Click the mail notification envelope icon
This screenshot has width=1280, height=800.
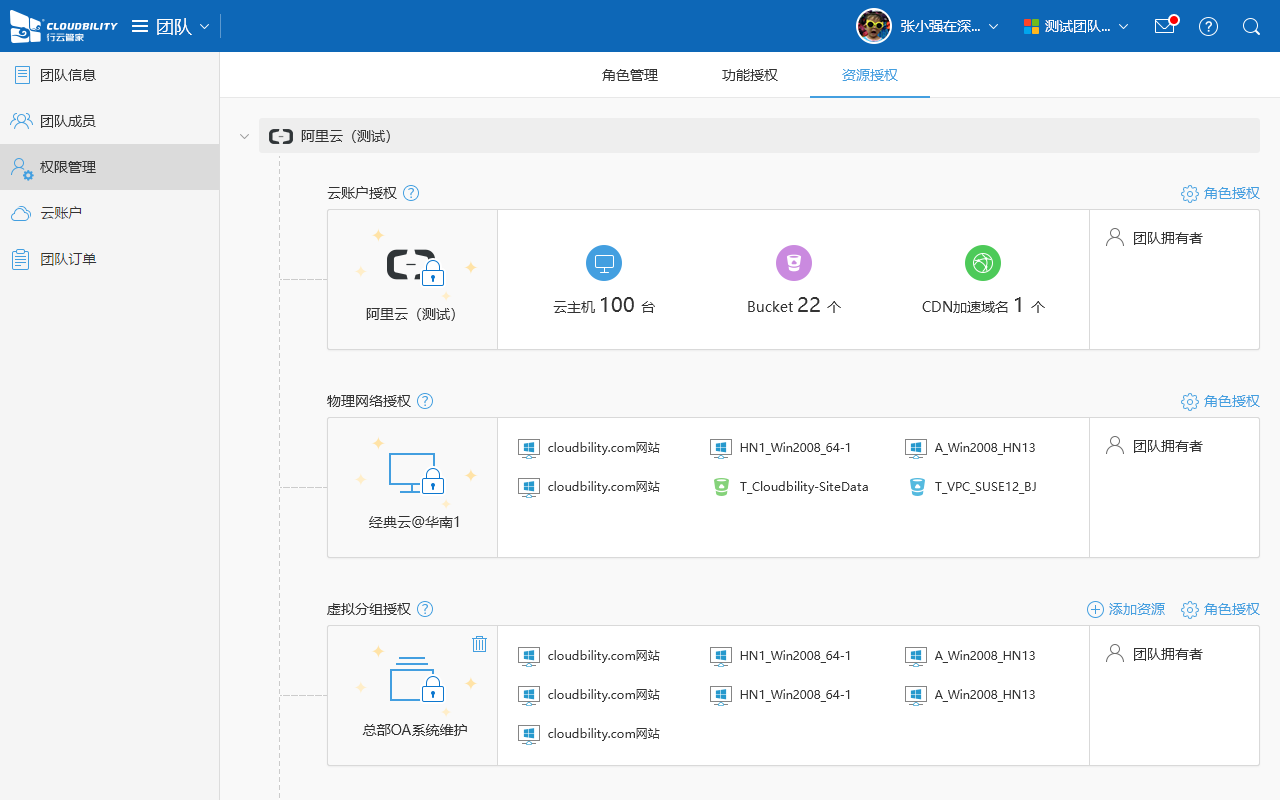click(x=1164, y=26)
